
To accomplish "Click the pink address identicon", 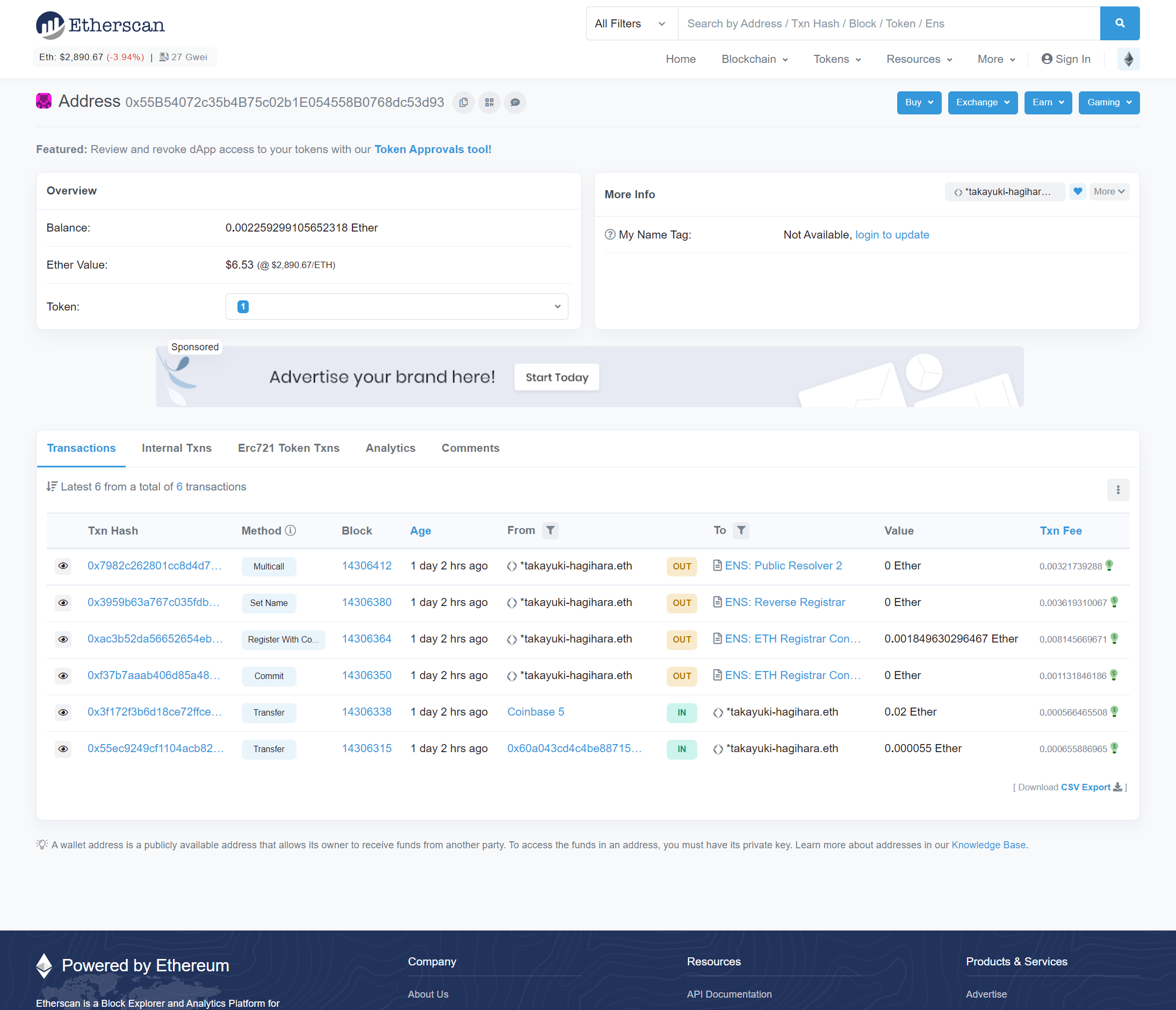I will (44, 101).
